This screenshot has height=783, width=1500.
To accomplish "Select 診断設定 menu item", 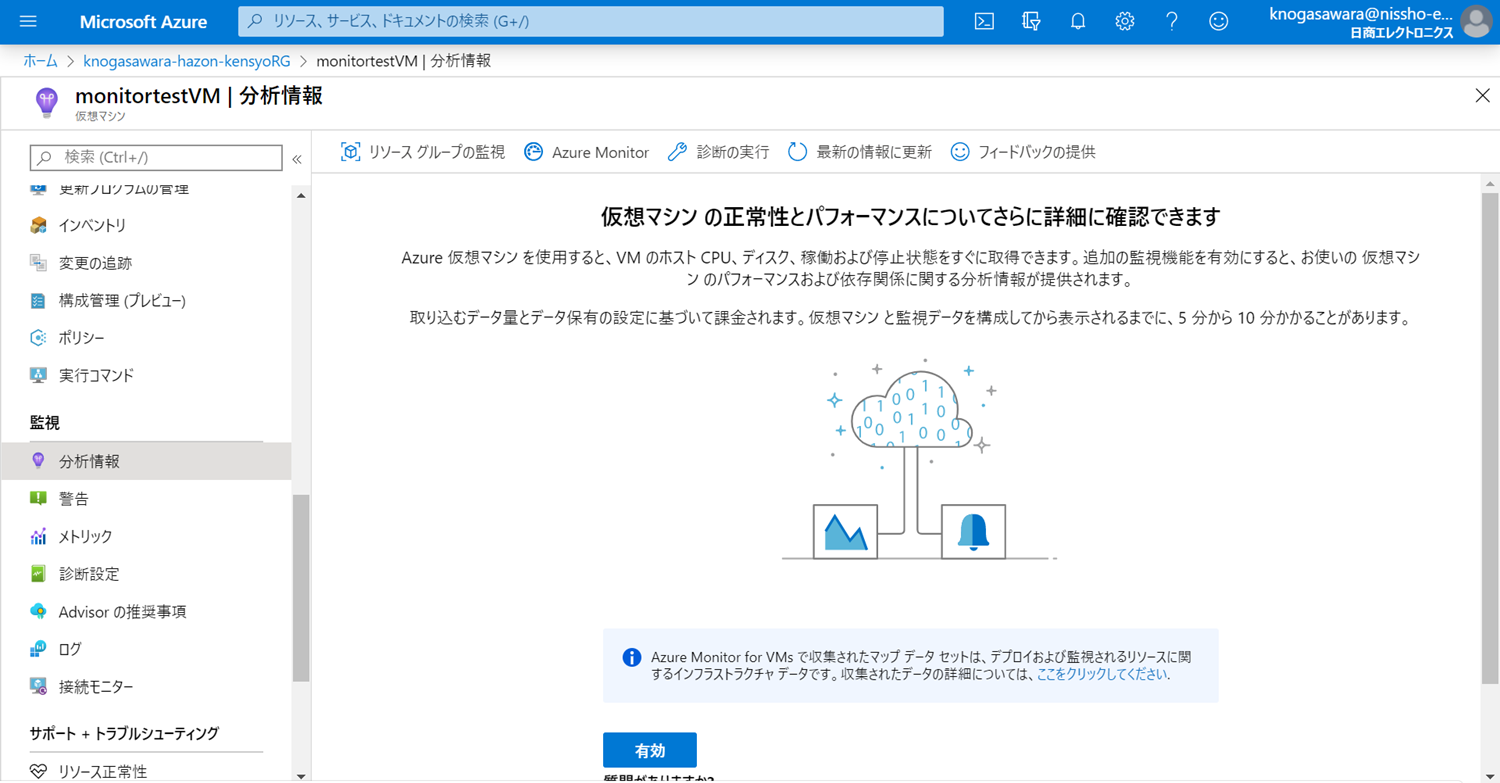I will coord(88,574).
